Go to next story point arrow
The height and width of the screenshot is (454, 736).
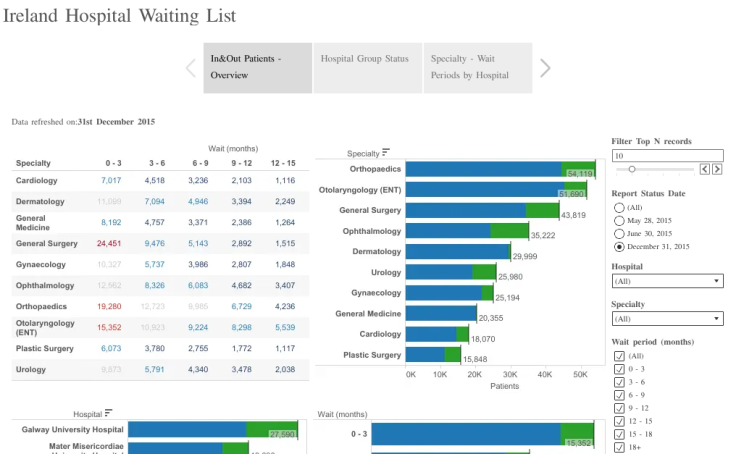click(x=545, y=68)
